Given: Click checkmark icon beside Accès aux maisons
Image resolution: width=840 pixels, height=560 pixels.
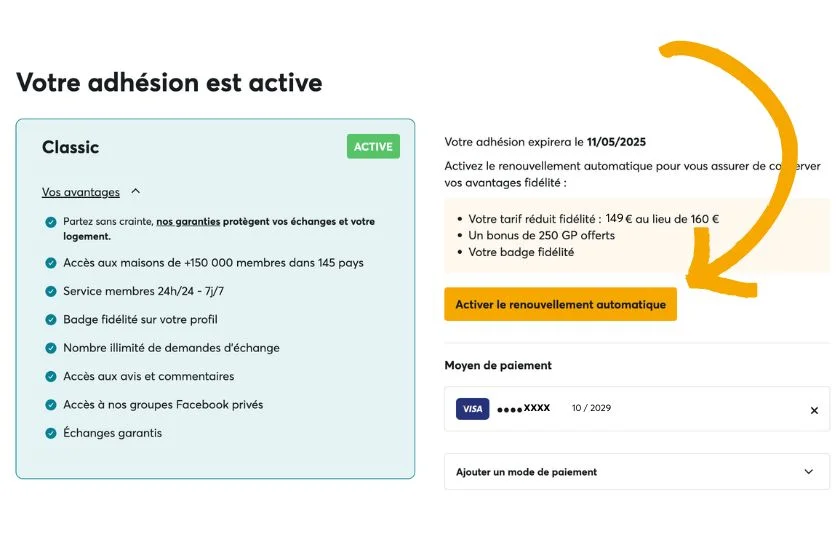Looking at the screenshot, I should tap(51, 263).
